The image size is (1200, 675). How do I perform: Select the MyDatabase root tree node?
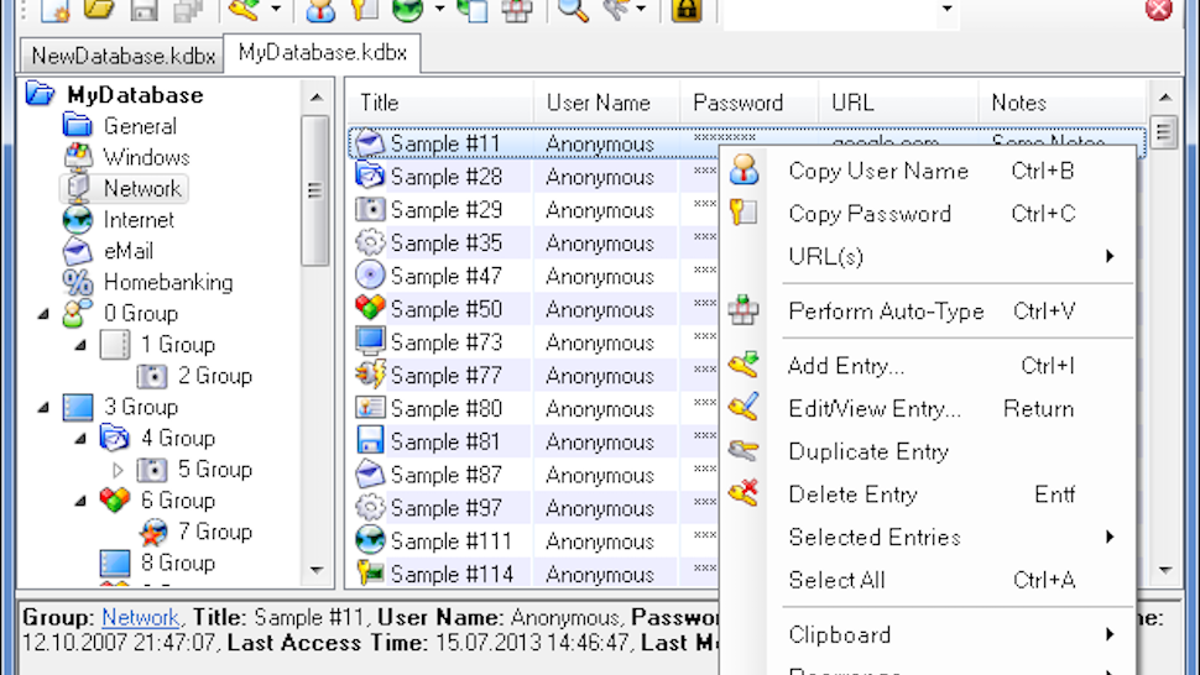coord(134,95)
